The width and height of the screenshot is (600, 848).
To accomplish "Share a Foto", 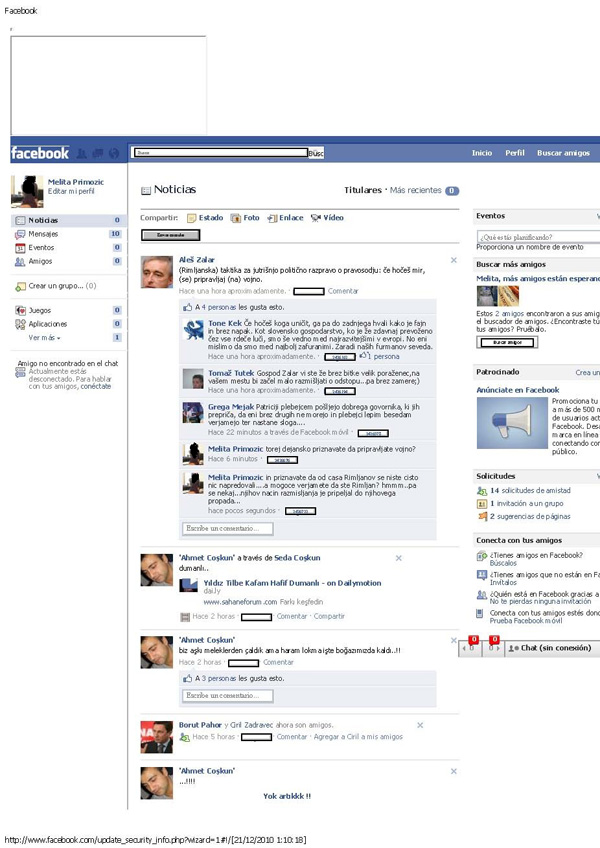I will (245, 218).
